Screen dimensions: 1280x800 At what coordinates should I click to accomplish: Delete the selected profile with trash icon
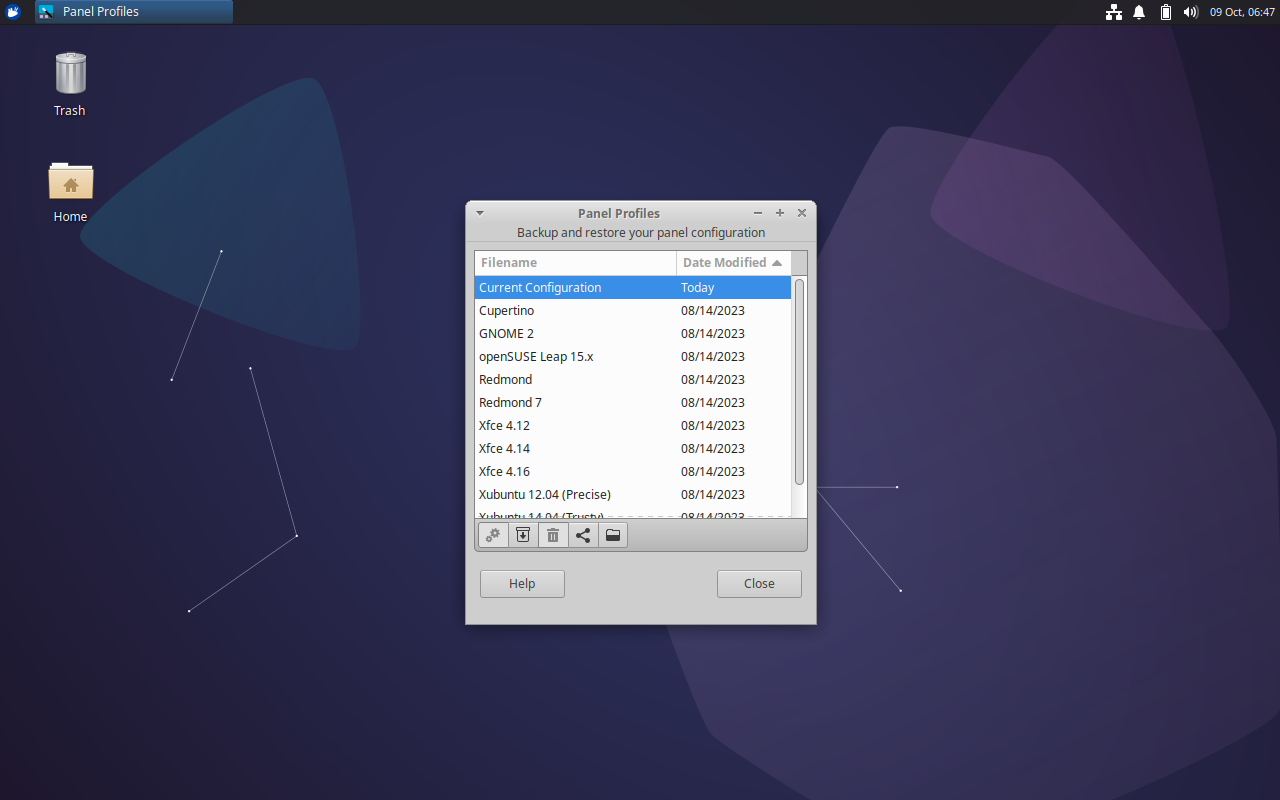553,535
